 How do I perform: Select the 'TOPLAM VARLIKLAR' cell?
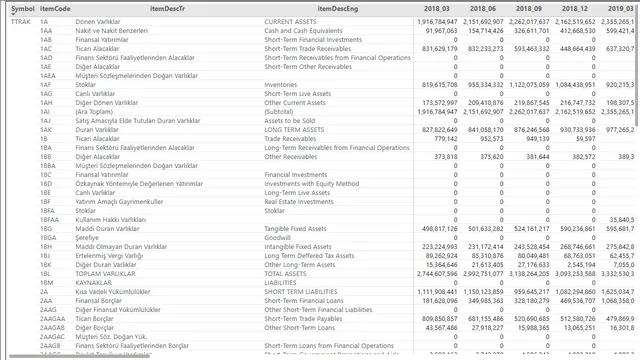coord(105,273)
